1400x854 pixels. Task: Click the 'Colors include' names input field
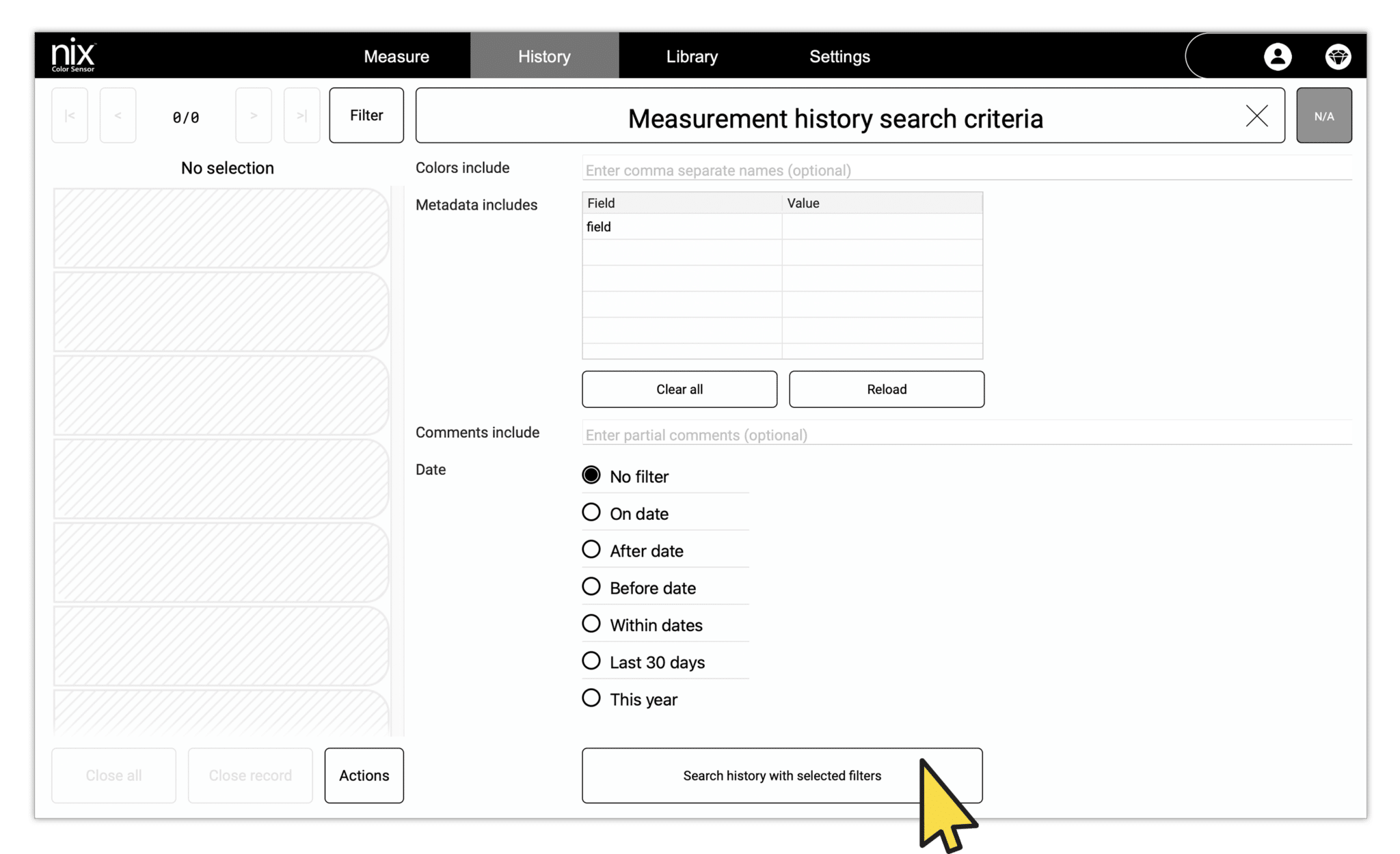966,170
